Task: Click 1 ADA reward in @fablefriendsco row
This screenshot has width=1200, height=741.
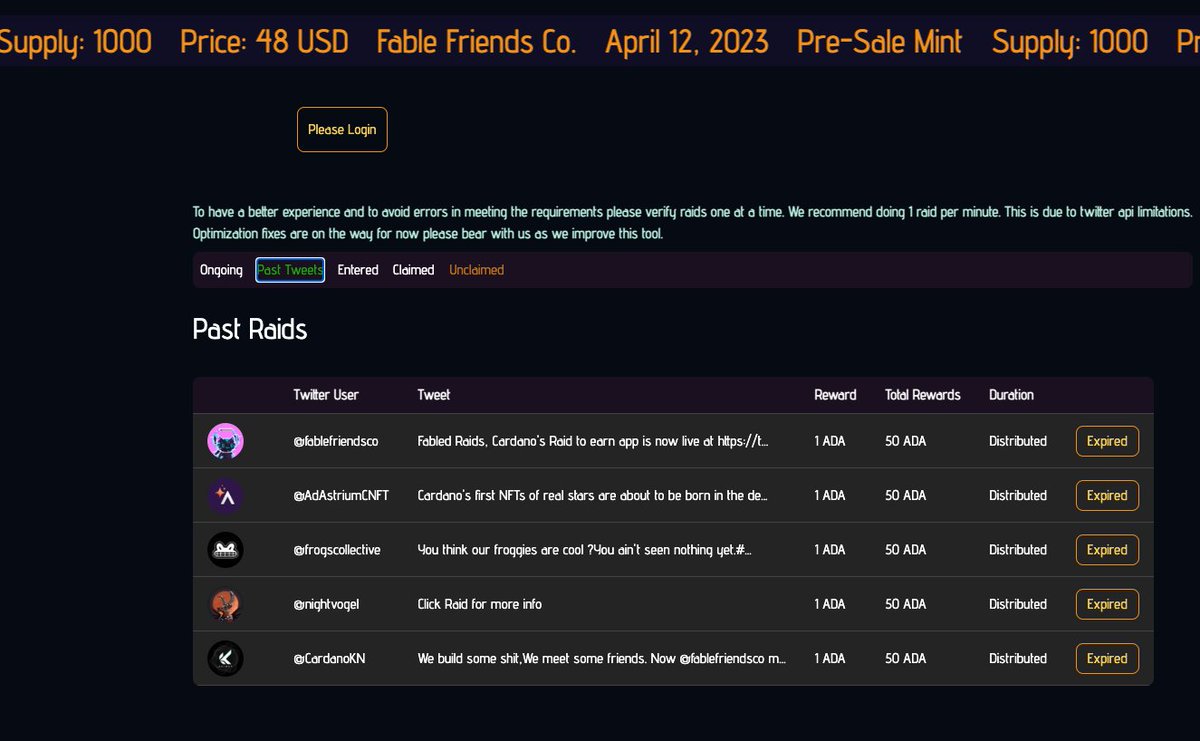Action: pos(830,441)
